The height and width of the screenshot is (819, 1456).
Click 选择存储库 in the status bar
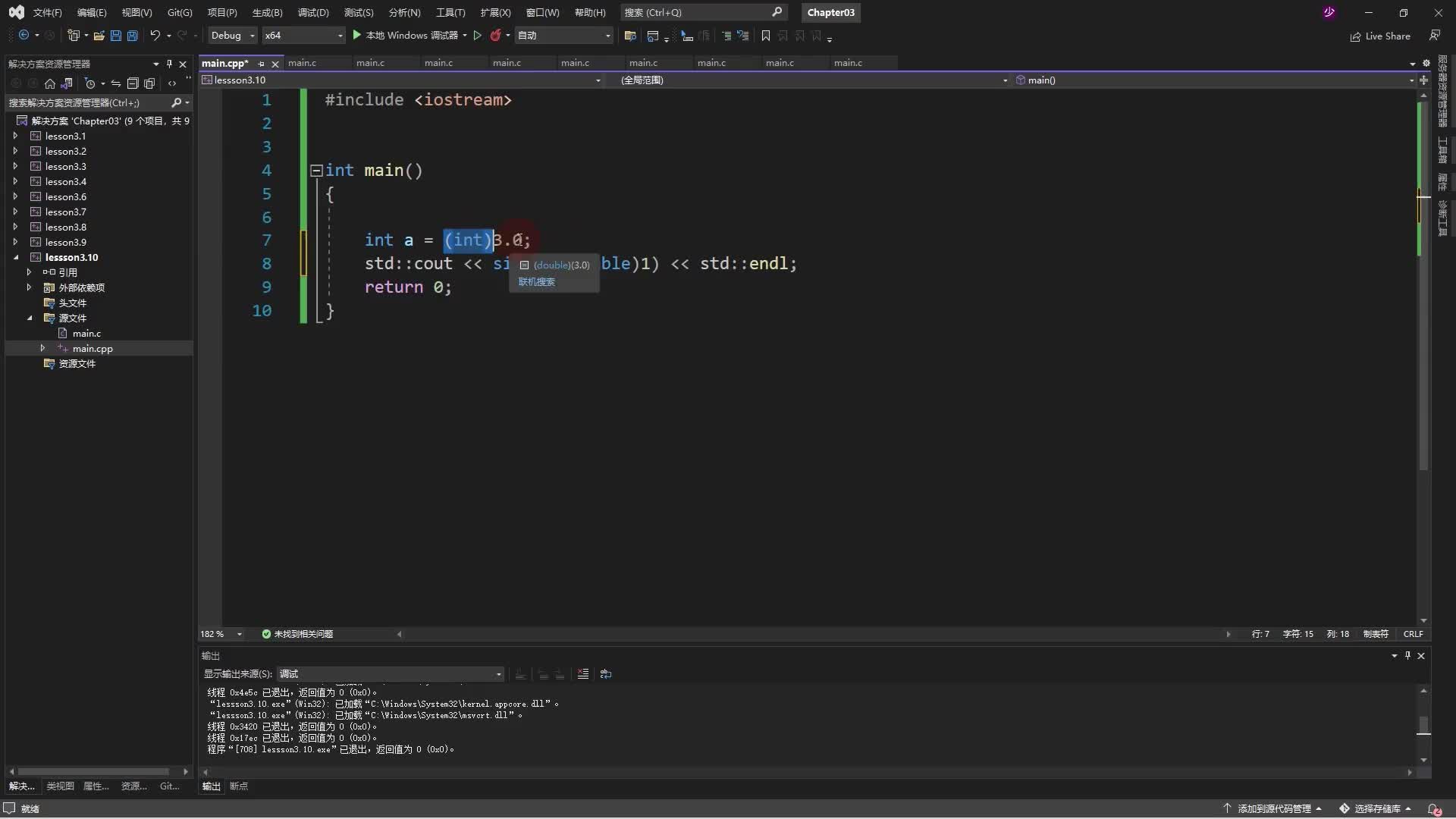[1375, 809]
